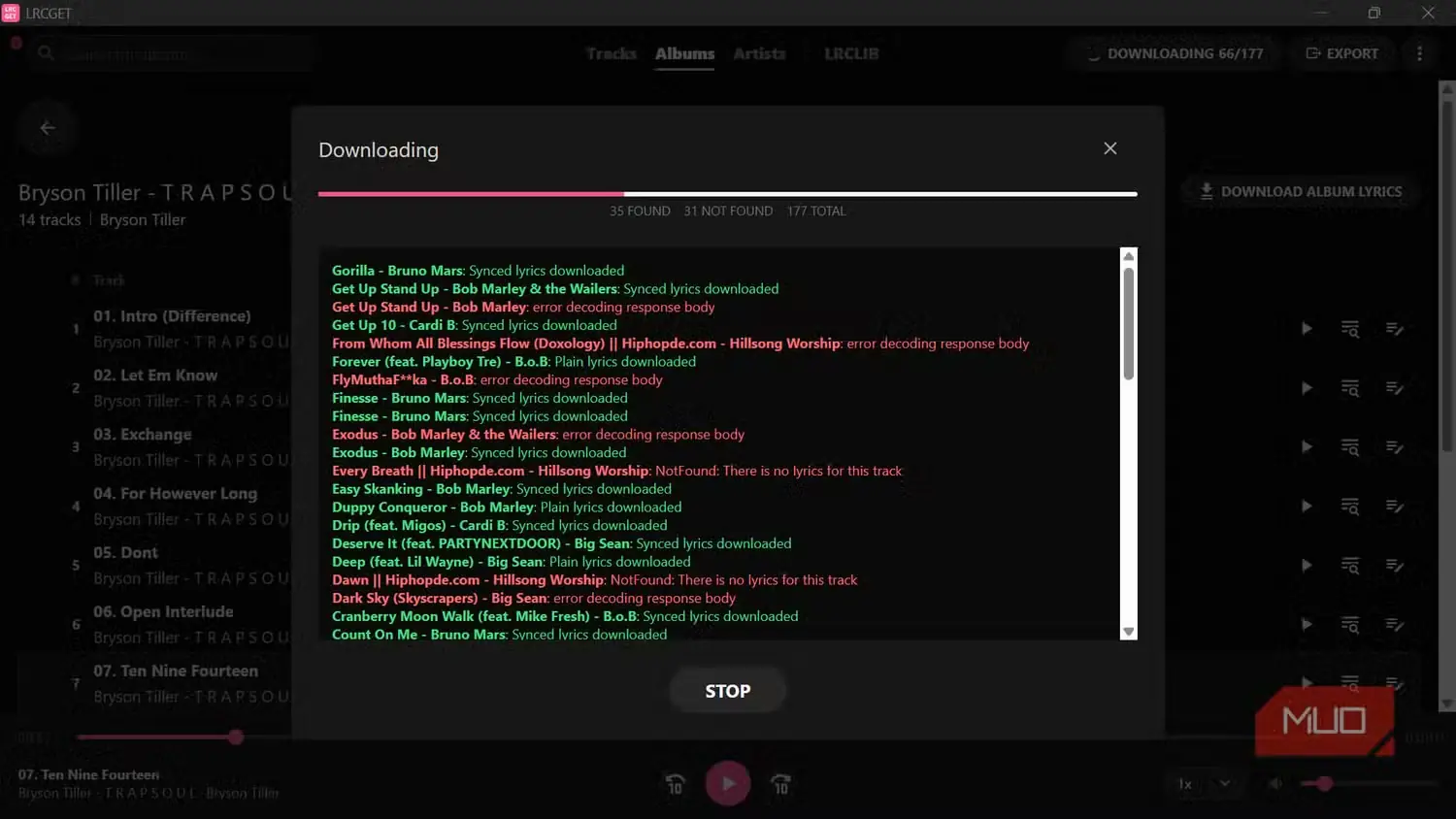Edit lyrics for 05. Dont
Screen dimensions: 1456x819
coord(1395,566)
